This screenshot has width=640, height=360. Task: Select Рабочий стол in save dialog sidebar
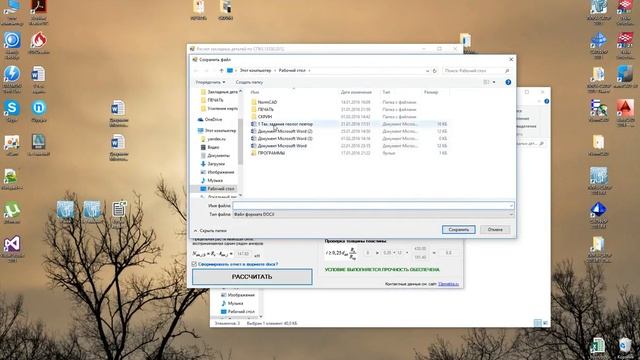click(220, 189)
